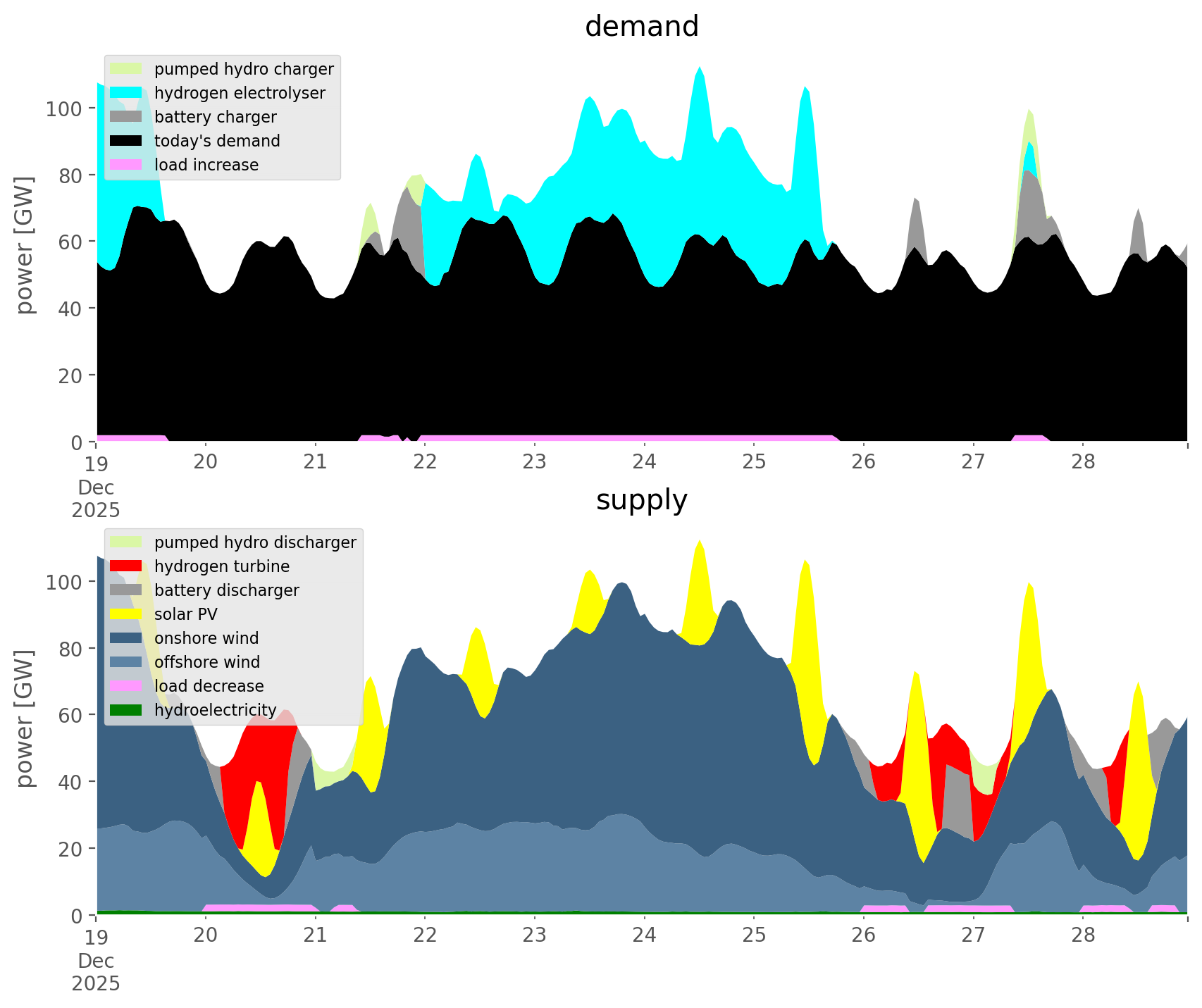Select the battery discharger legend label
This screenshot has height=1008, width=1202.
(227, 590)
